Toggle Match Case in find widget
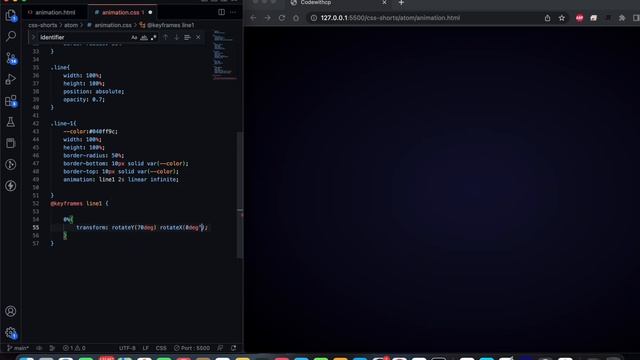Viewport: 640px width, 360px height. click(134, 37)
